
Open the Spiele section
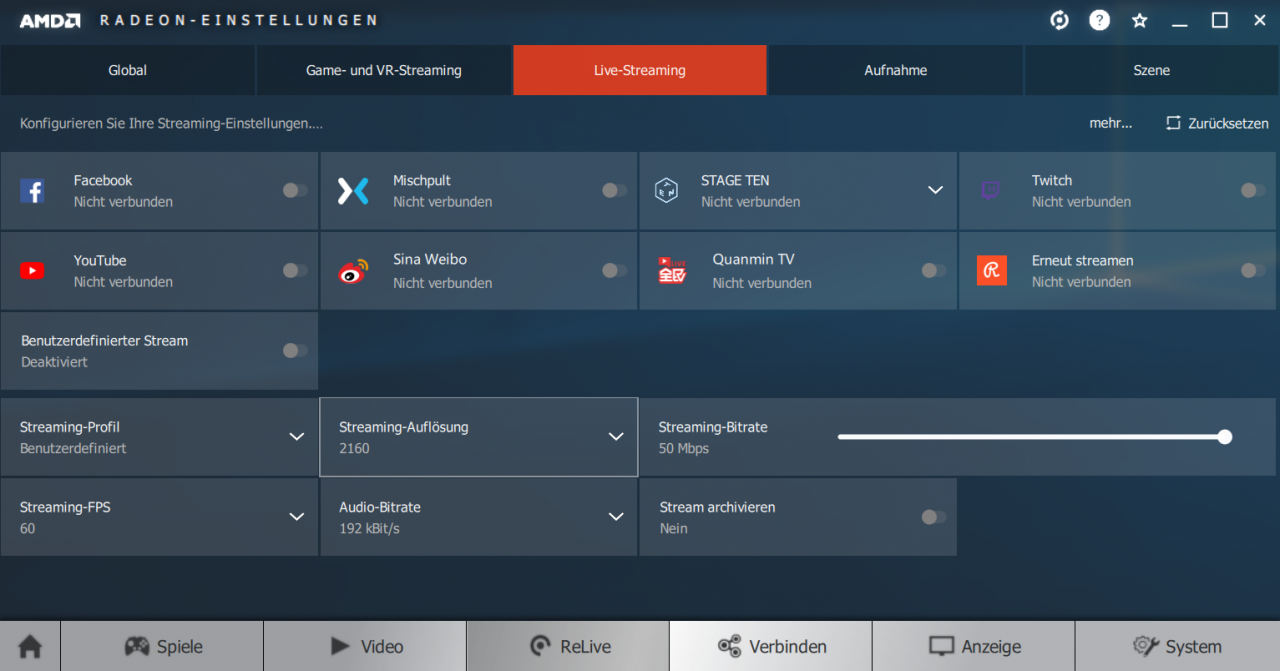(x=162, y=646)
